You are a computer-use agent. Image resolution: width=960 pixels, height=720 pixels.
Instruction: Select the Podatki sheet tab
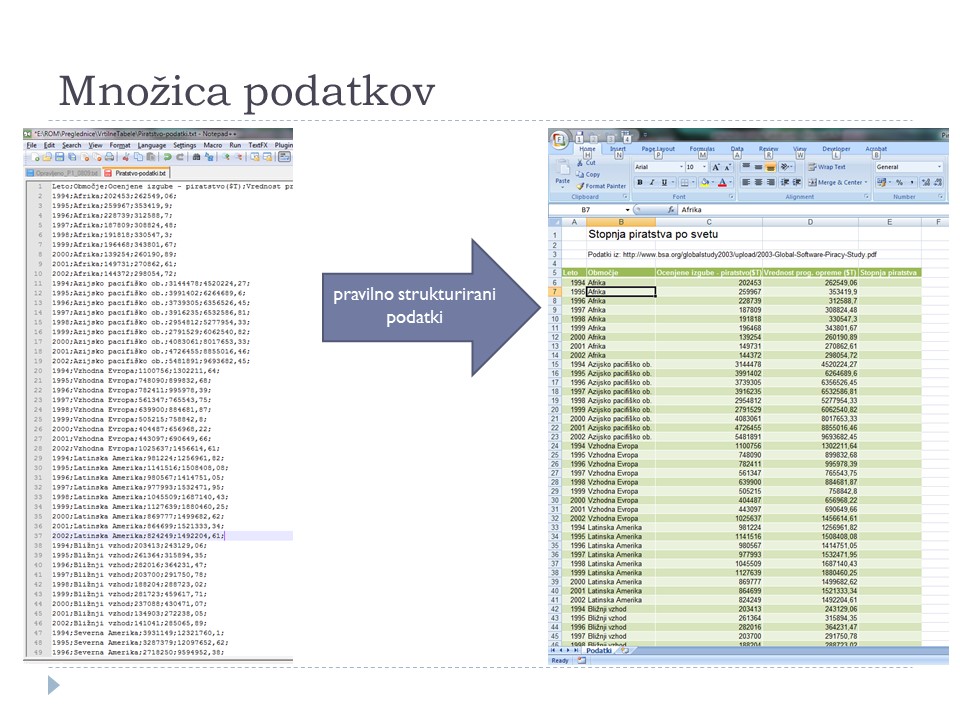[x=598, y=650]
